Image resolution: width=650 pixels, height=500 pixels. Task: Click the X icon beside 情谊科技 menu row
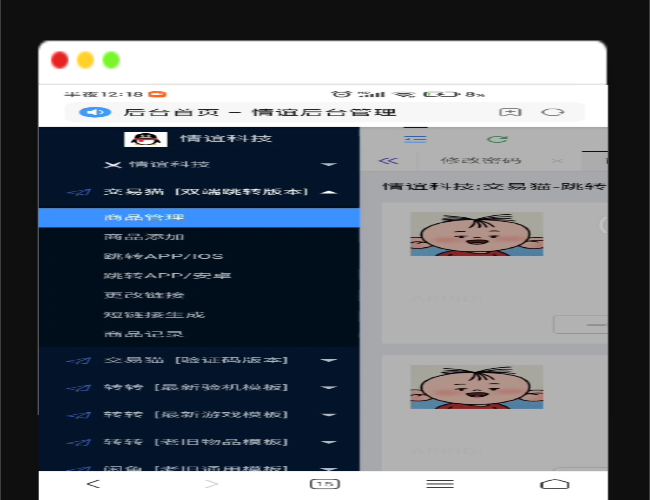coord(113,165)
